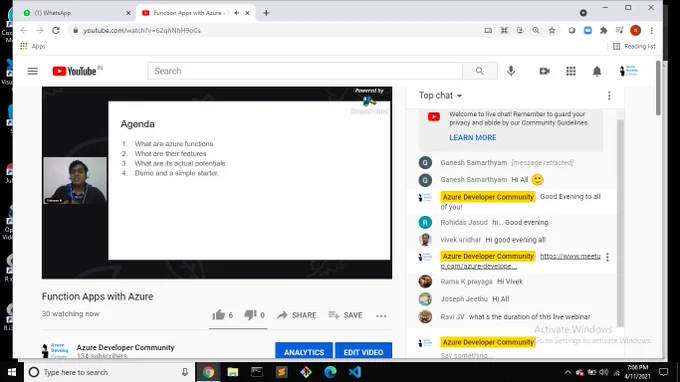Click Rama K.prayaga's Hi Vivek message
The height and width of the screenshot is (382, 680).
coord(510,281)
